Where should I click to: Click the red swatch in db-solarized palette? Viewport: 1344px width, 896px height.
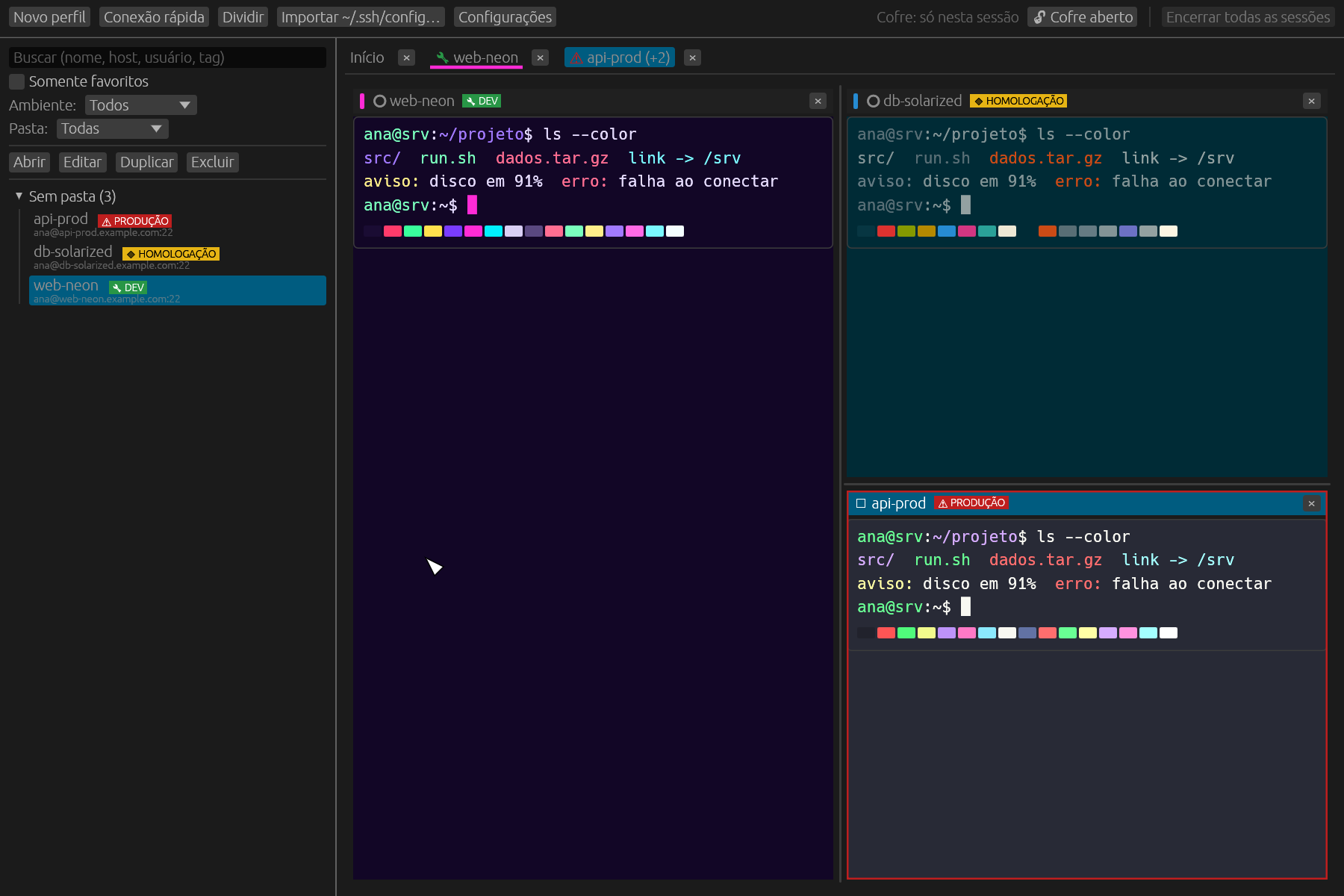886,231
